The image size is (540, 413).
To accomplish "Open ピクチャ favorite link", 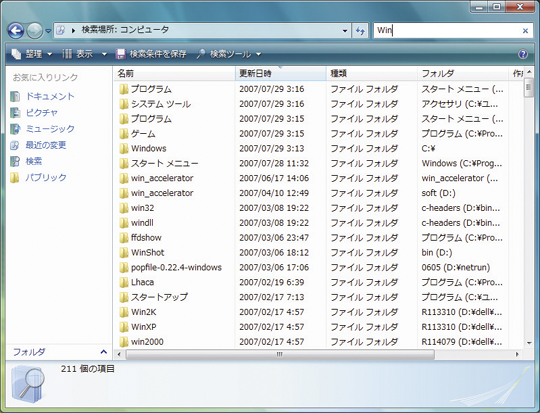I will [42, 112].
